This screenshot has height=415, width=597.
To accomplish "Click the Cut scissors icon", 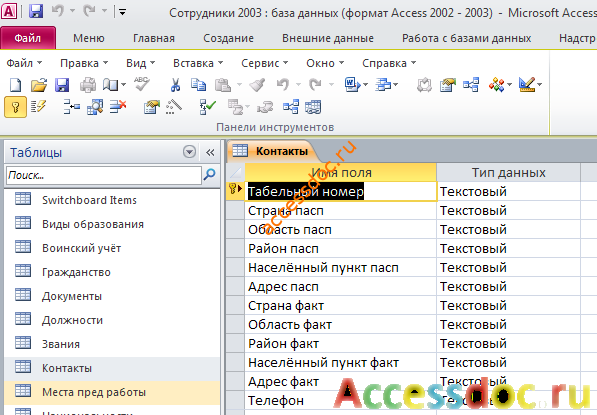I will (175, 85).
